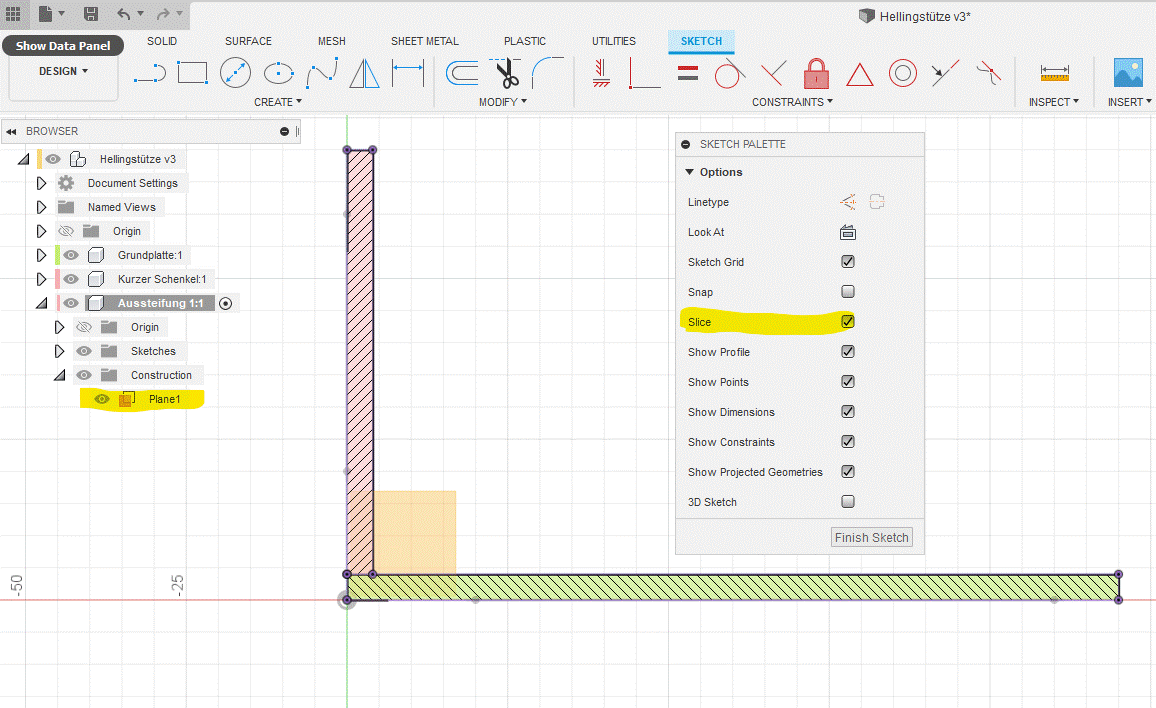The image size is (1156, 708).
Task: Choose the Fillet tool in Modify
Action: coord(547,72)
